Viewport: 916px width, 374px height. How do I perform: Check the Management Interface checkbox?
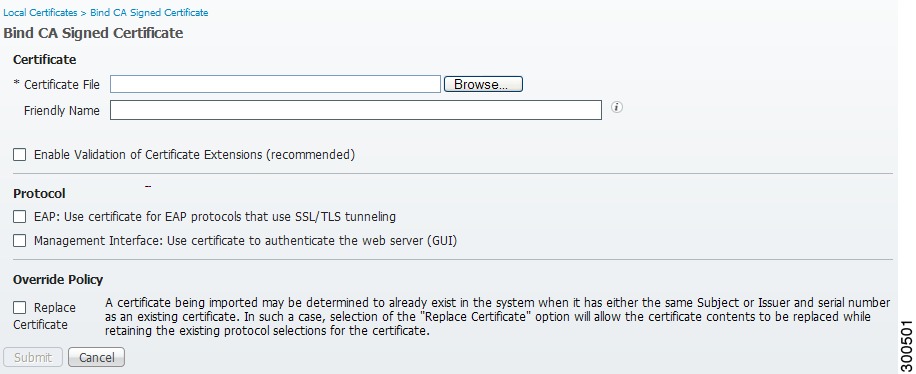(20, 241)
